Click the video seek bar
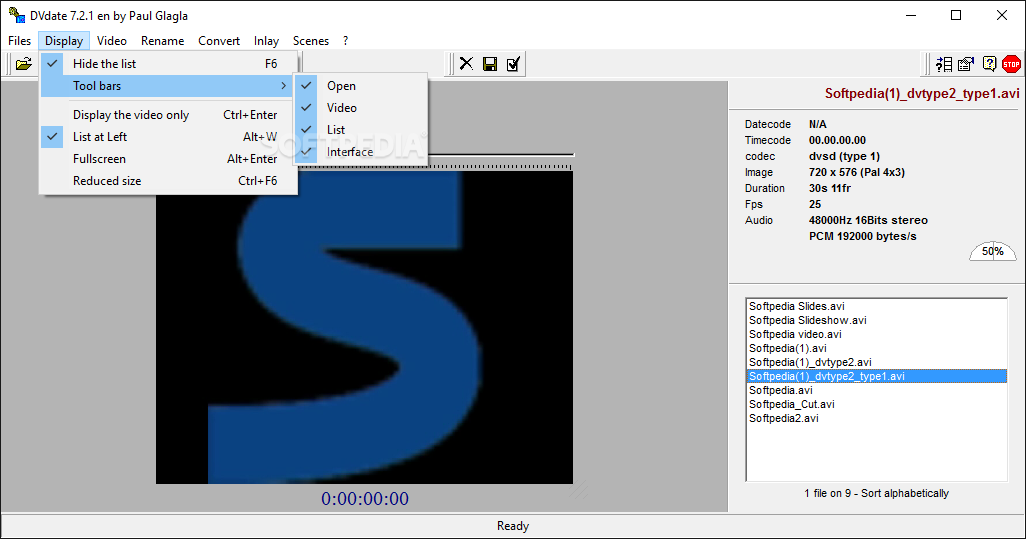The height and width of the screenshot is (539, 1026). pos(501,155)
